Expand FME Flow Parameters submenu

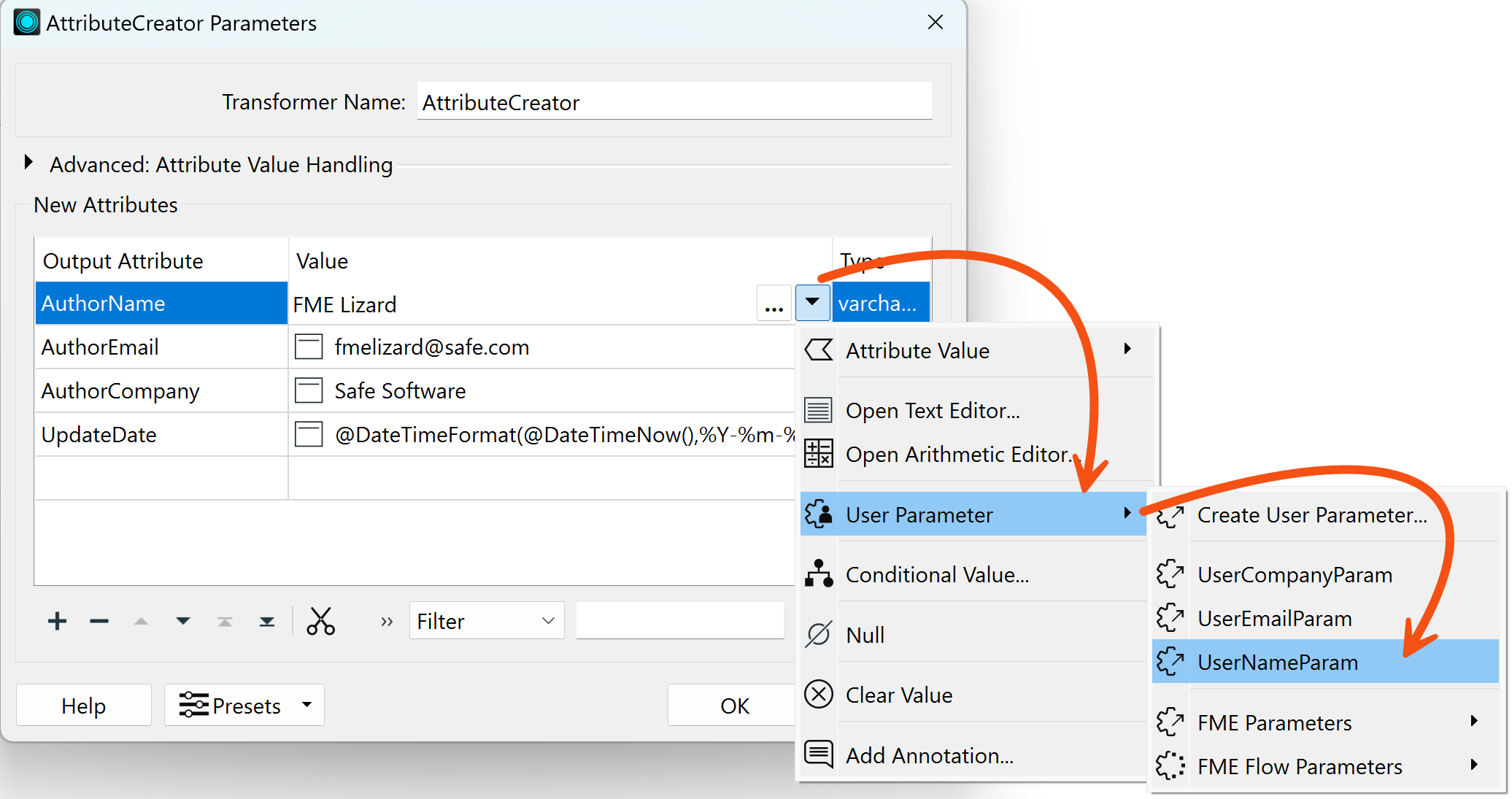click(x=1300, y=765)
